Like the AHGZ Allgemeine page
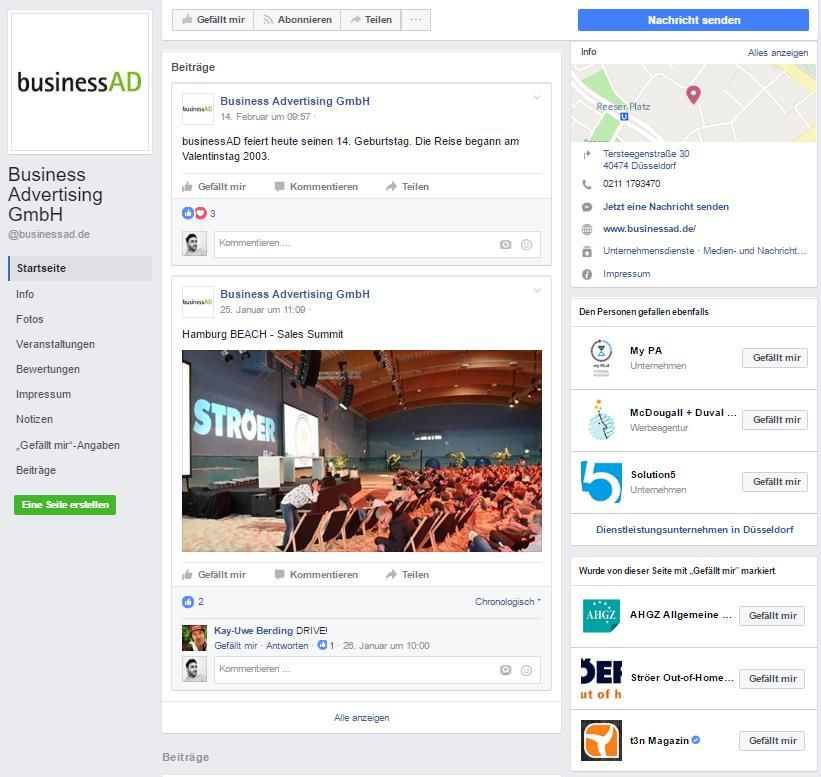The height and width of the screenshot is (777, 821). tap(772, 616)
